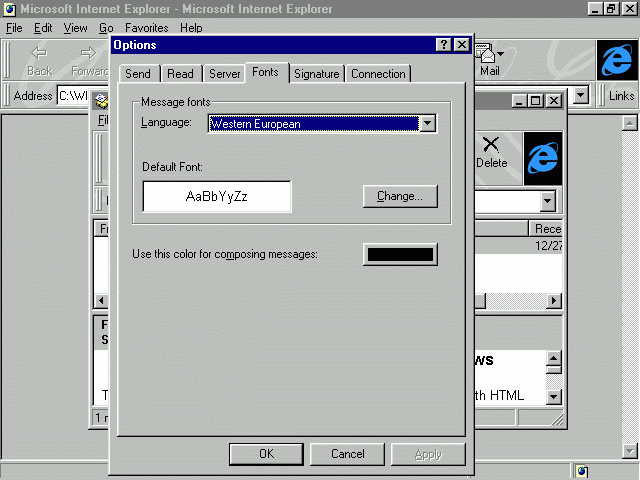
Task: Click the Received column header in mail window
Action: tap(546, 229)
